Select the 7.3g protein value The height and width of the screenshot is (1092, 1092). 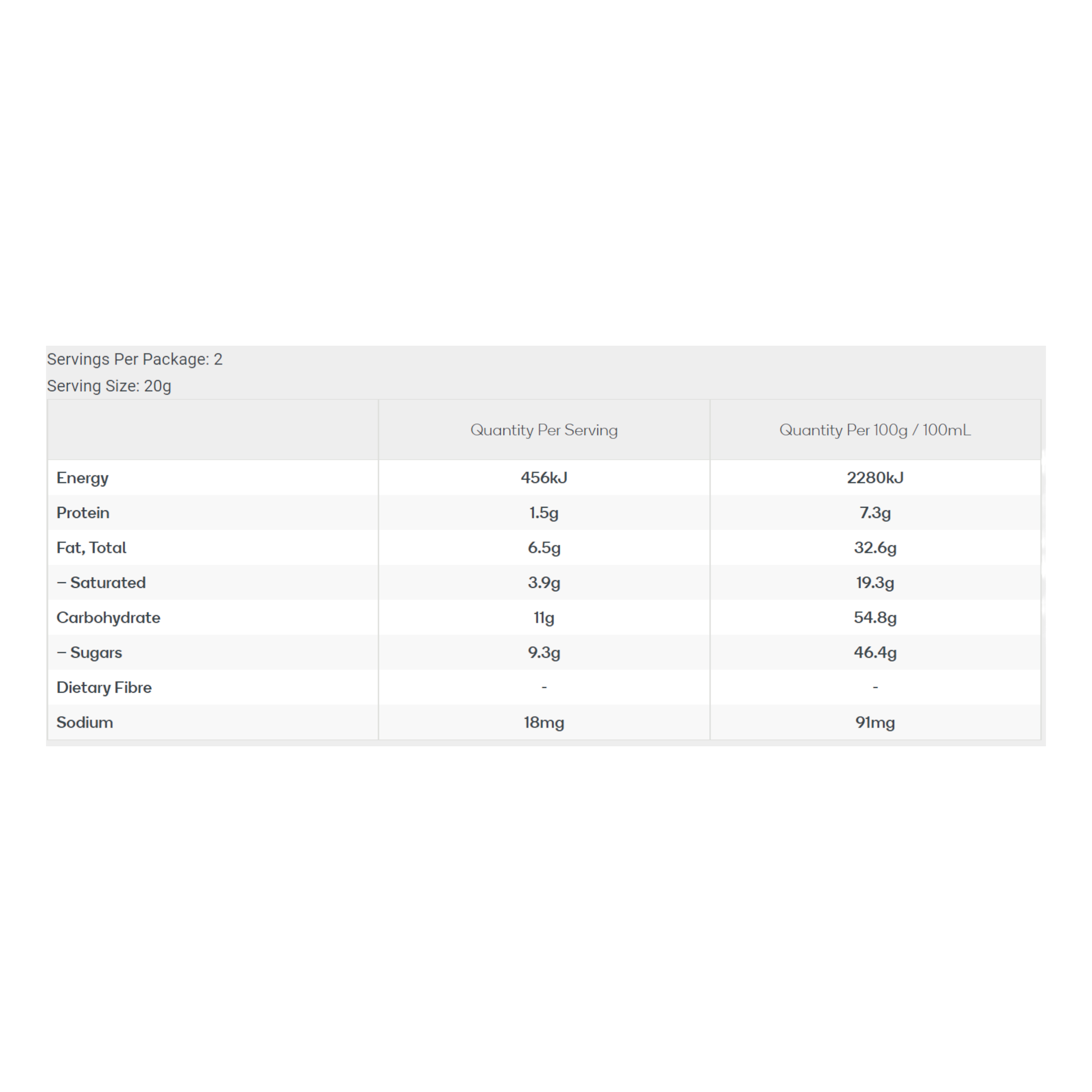tap(875, 513)
